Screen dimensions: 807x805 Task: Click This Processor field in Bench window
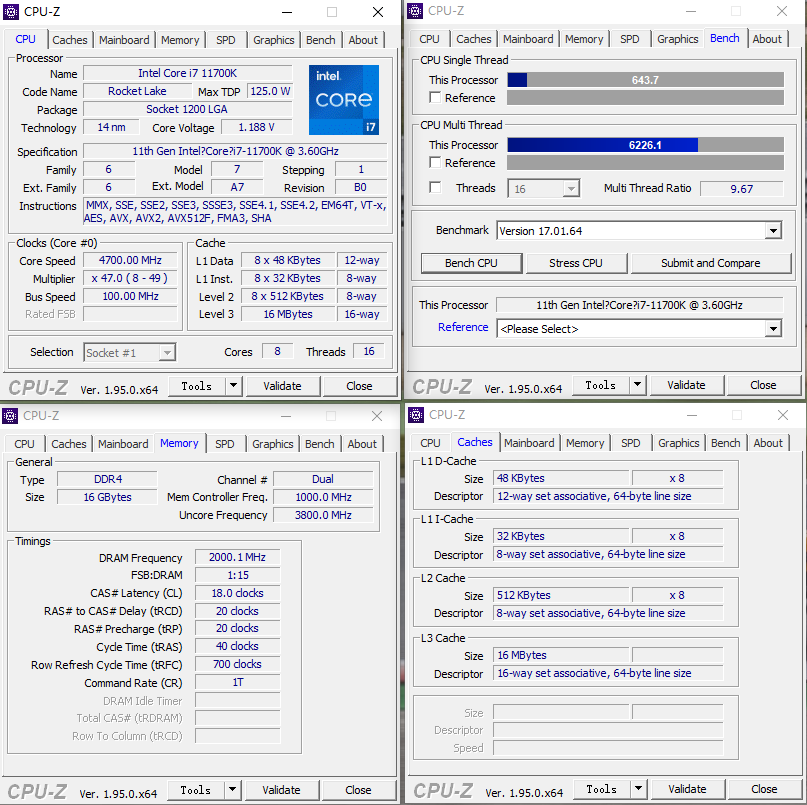[x=639, y=305]
